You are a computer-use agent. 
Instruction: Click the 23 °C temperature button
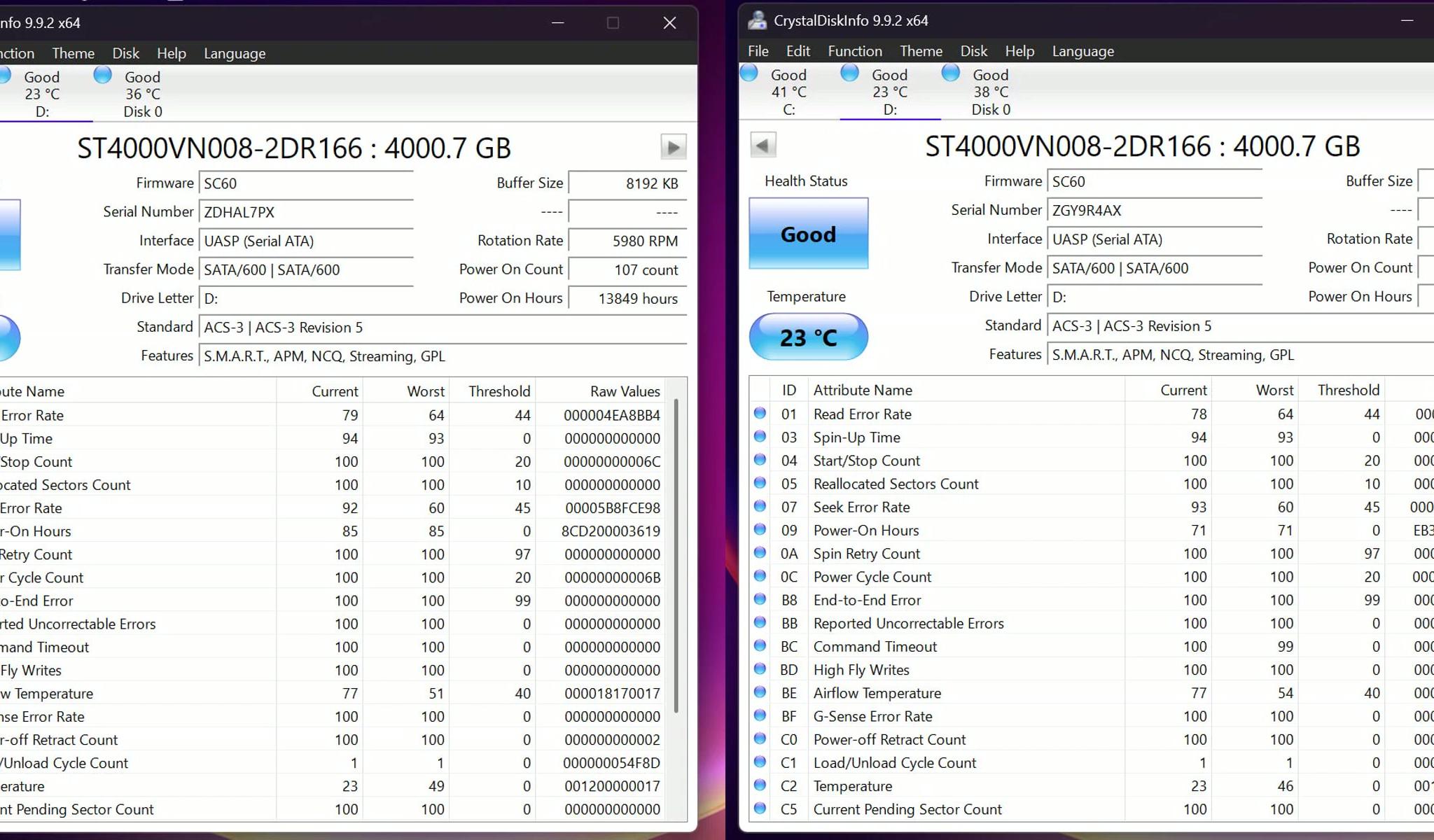pos(808,337)
